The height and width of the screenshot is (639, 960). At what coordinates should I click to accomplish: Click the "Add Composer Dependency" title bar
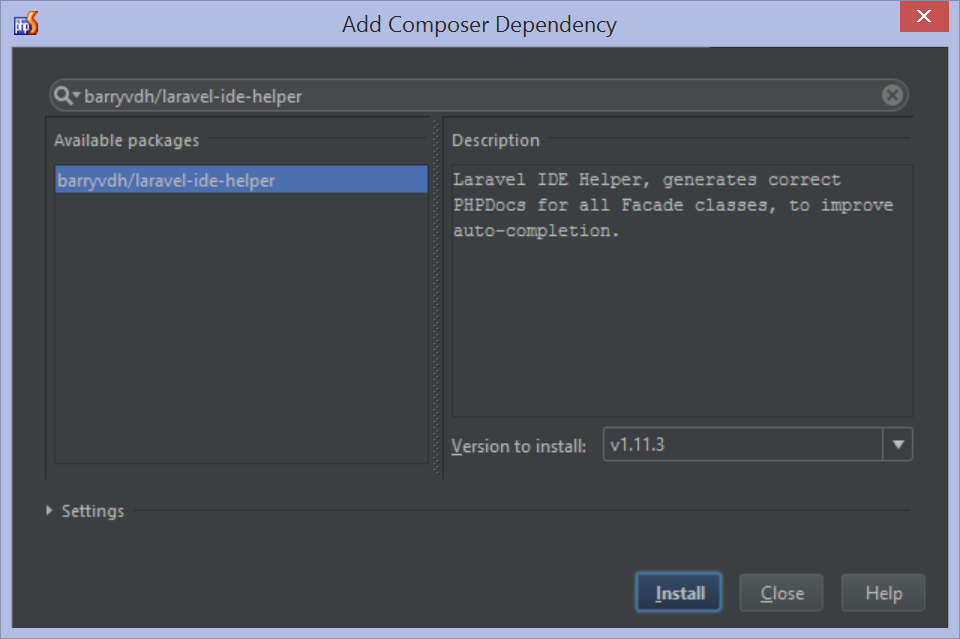(479, 24)
